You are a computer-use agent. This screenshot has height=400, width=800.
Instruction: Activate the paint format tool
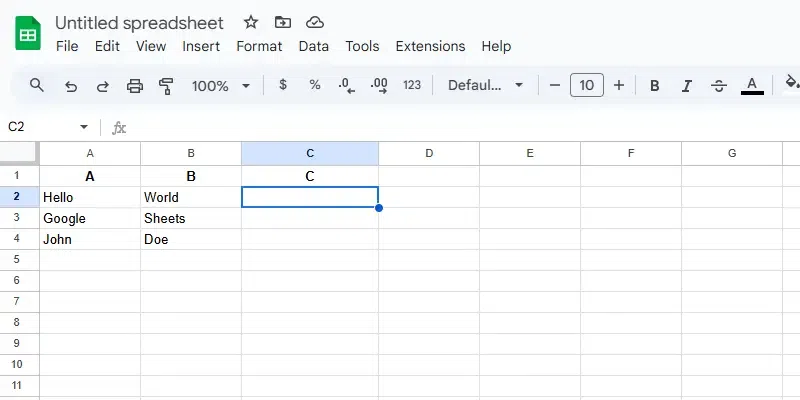point(167,86)
